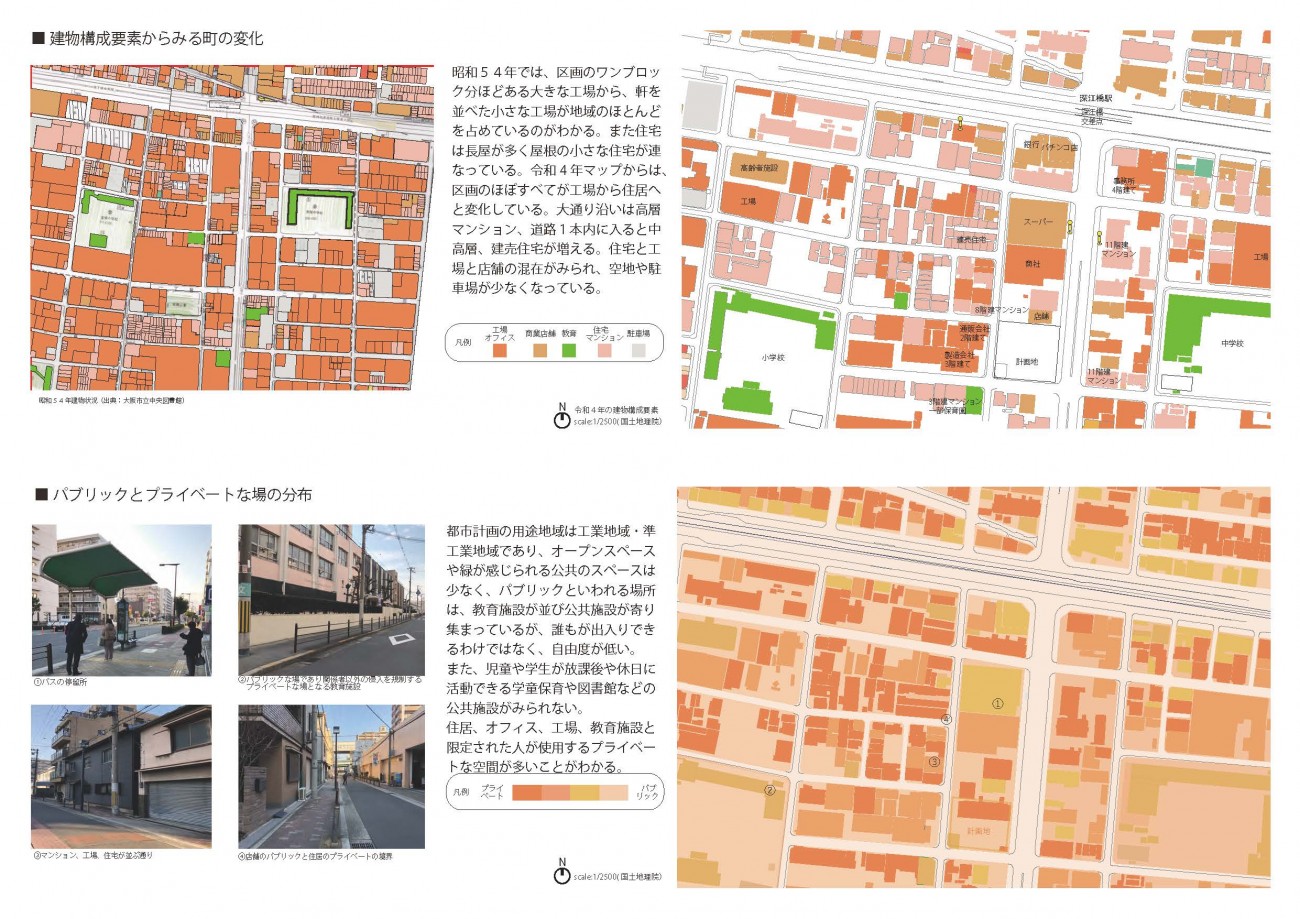The image size is (1300, 919).
Task: Click the yellow pin near 11階建マンション
Action: coord(1099,238)
